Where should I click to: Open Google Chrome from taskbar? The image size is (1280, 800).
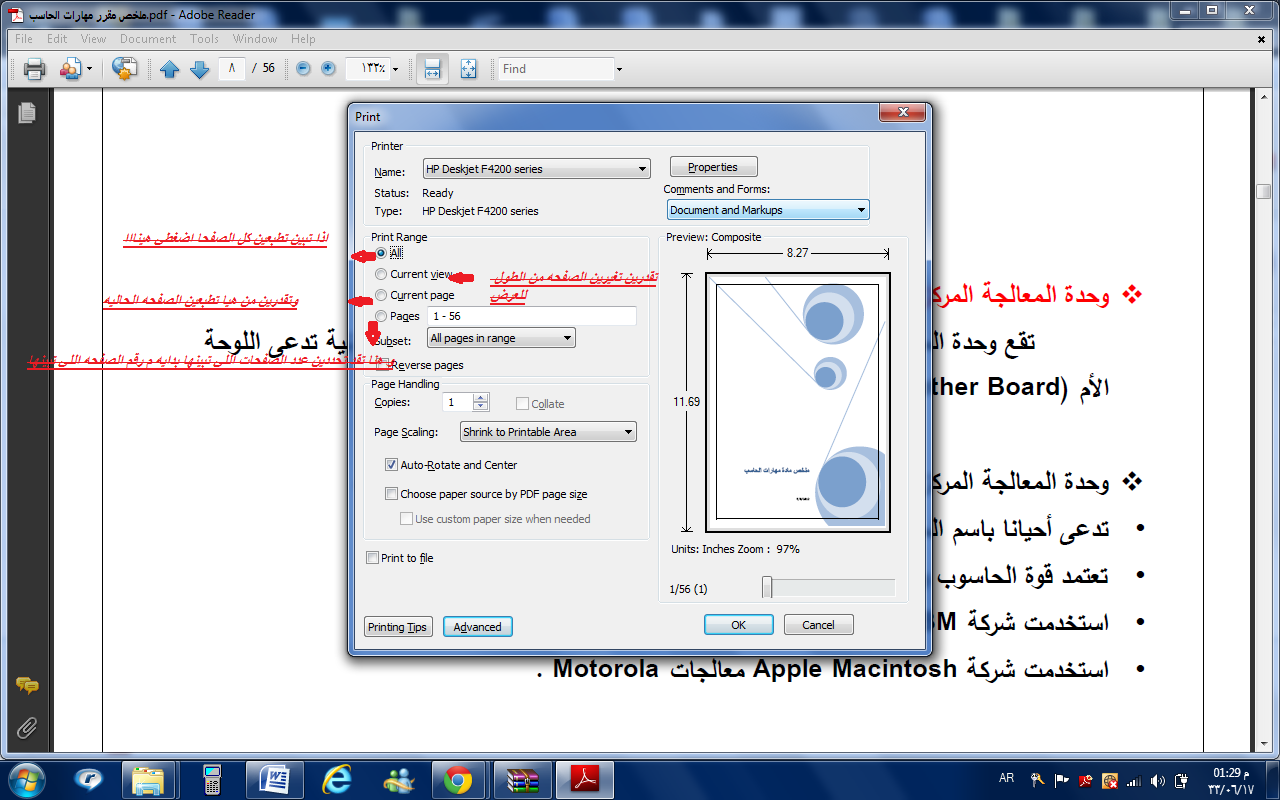pos(459,778)
